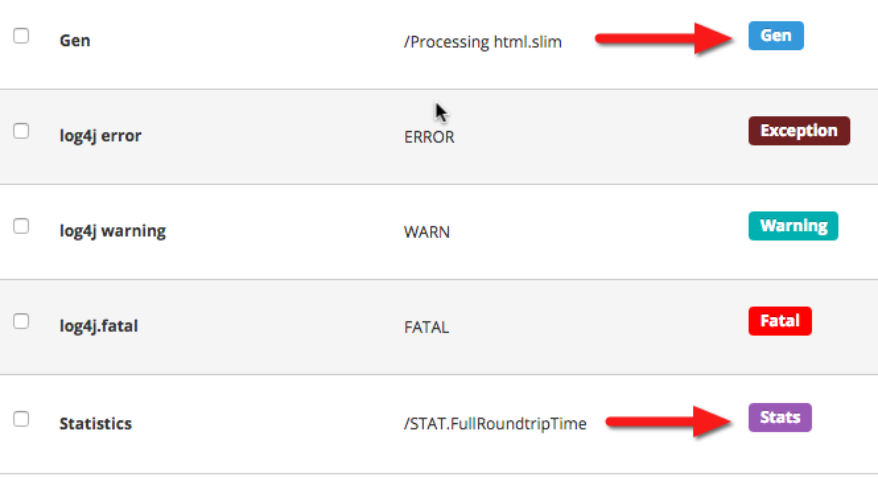Open the Gen filter name
This screenshot has height=477, width=878.
pyautogui.click(x=75, y=40)
